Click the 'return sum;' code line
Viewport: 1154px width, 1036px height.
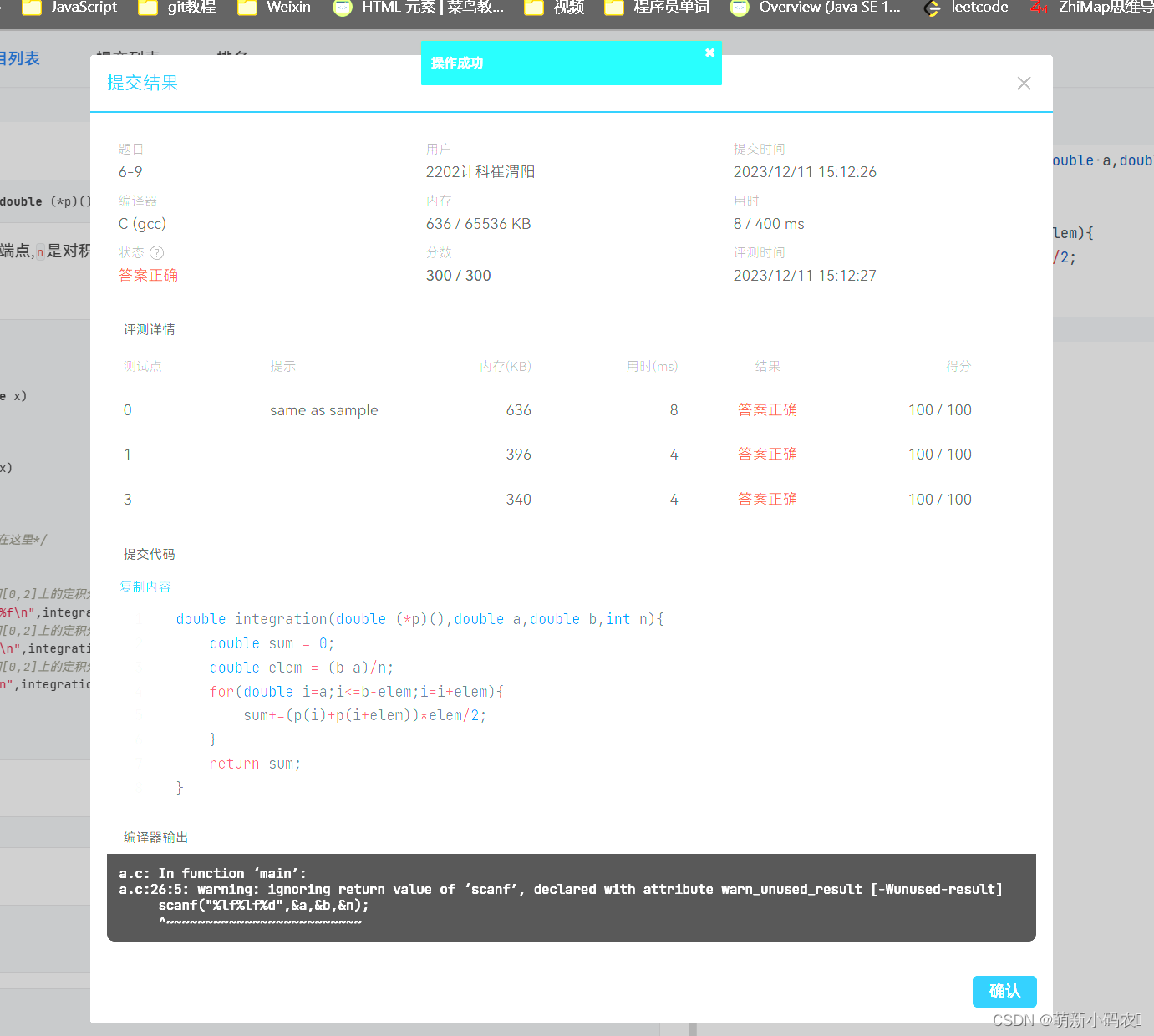click(255, 764)
